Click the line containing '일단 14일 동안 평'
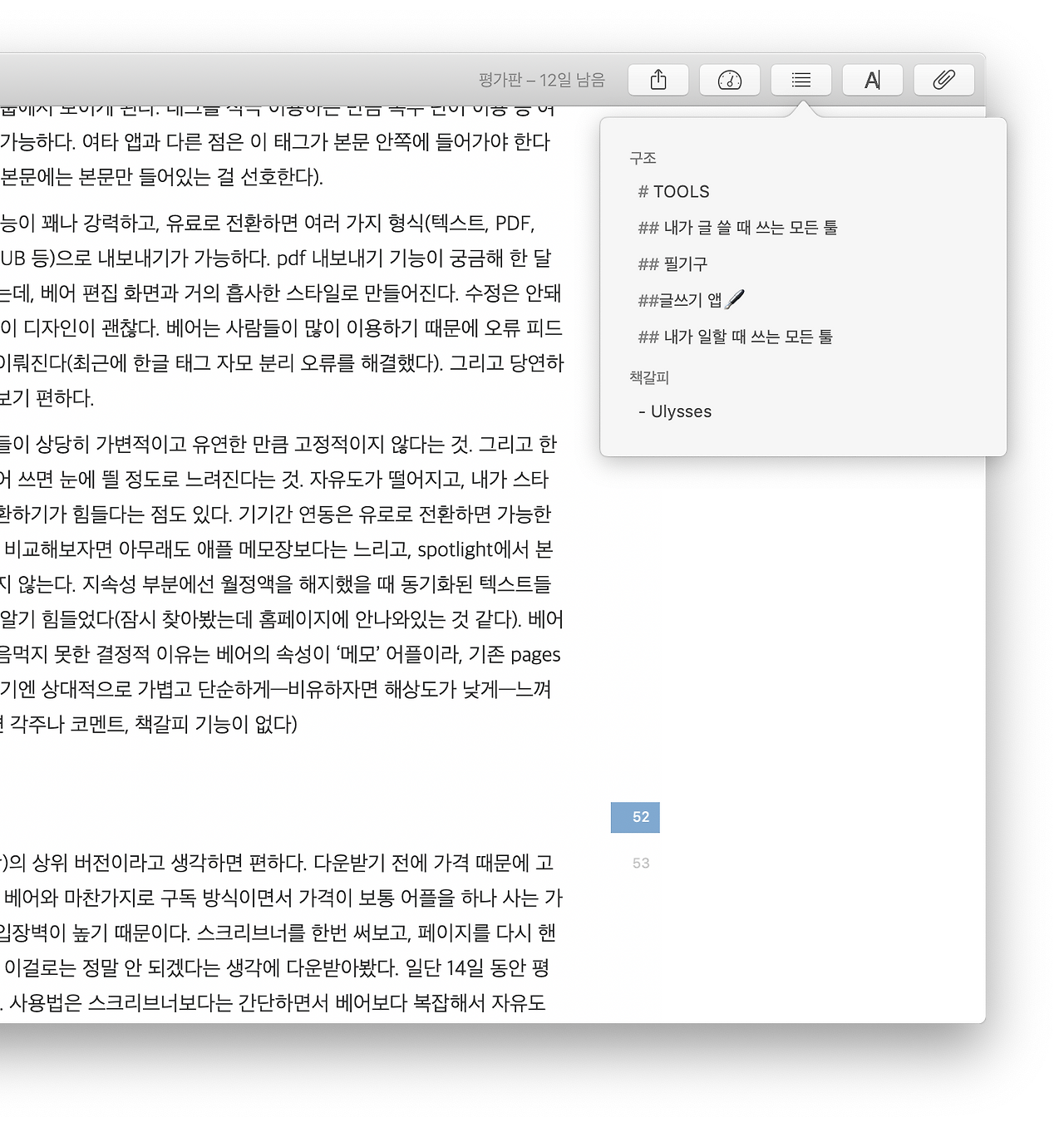 [x=275, y=967]
